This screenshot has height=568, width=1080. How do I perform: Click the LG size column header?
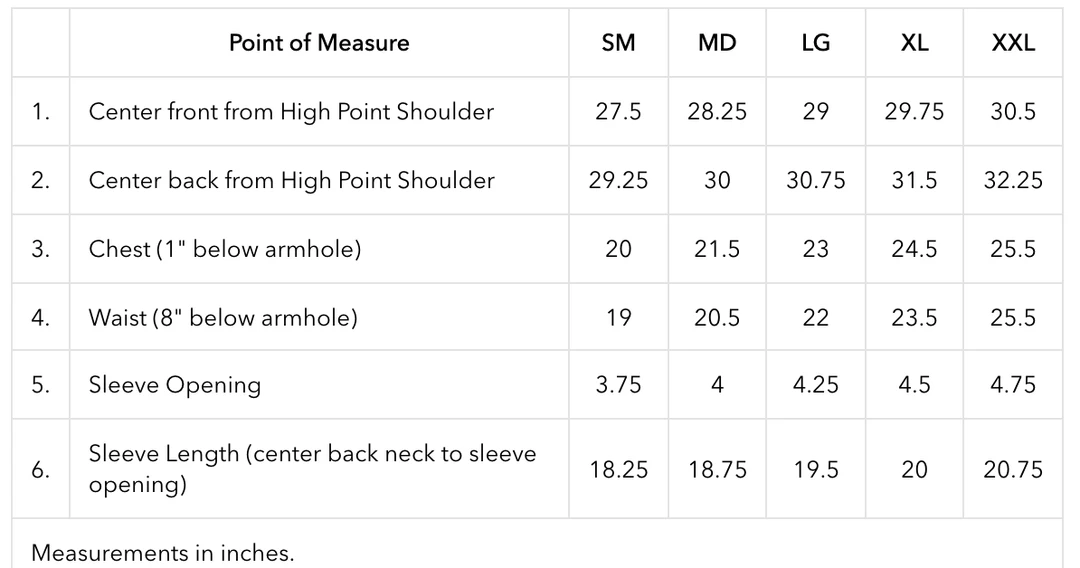(x=815, y=43)
